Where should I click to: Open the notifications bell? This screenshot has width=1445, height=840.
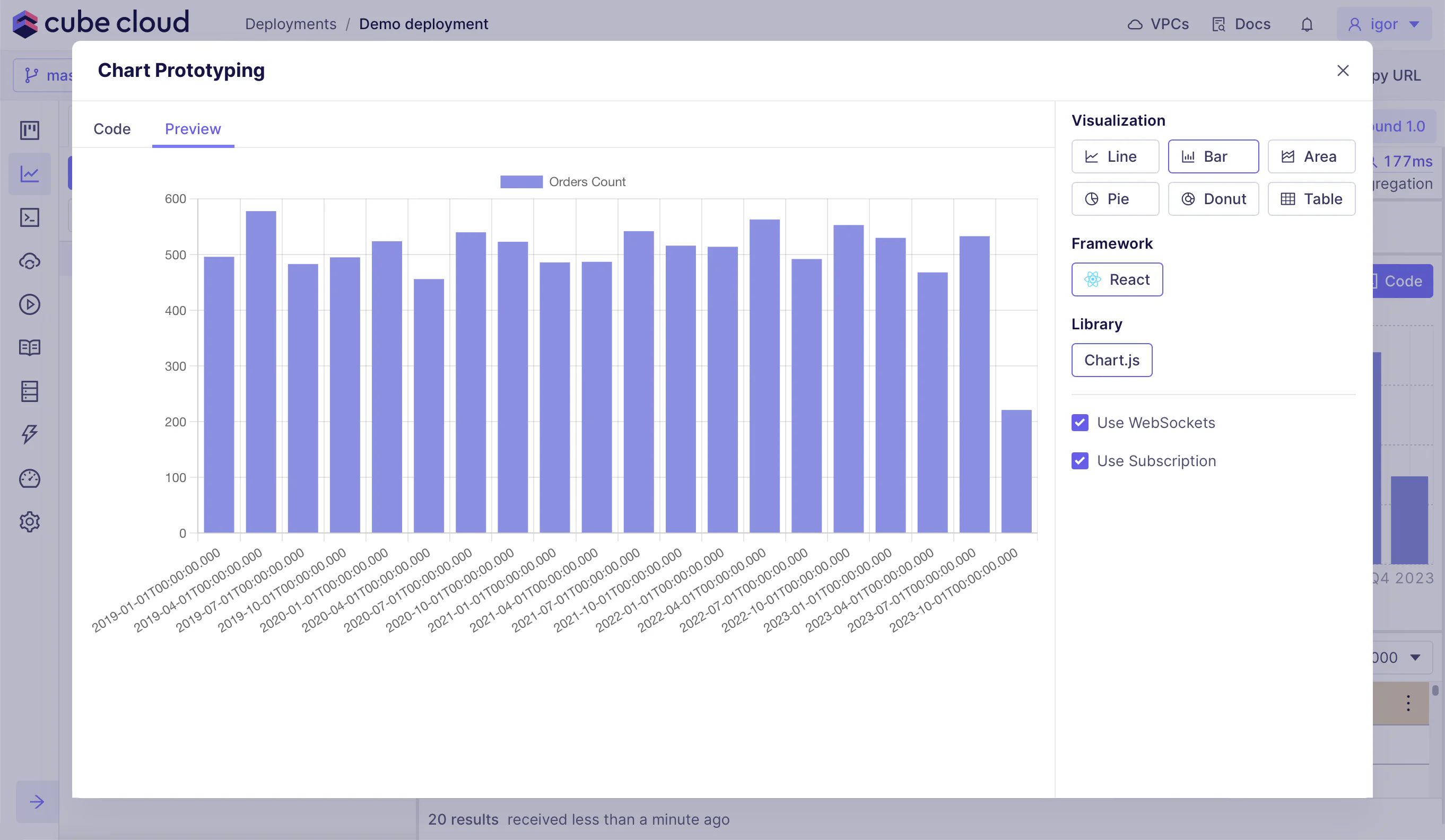click(x=1307, y=24)
